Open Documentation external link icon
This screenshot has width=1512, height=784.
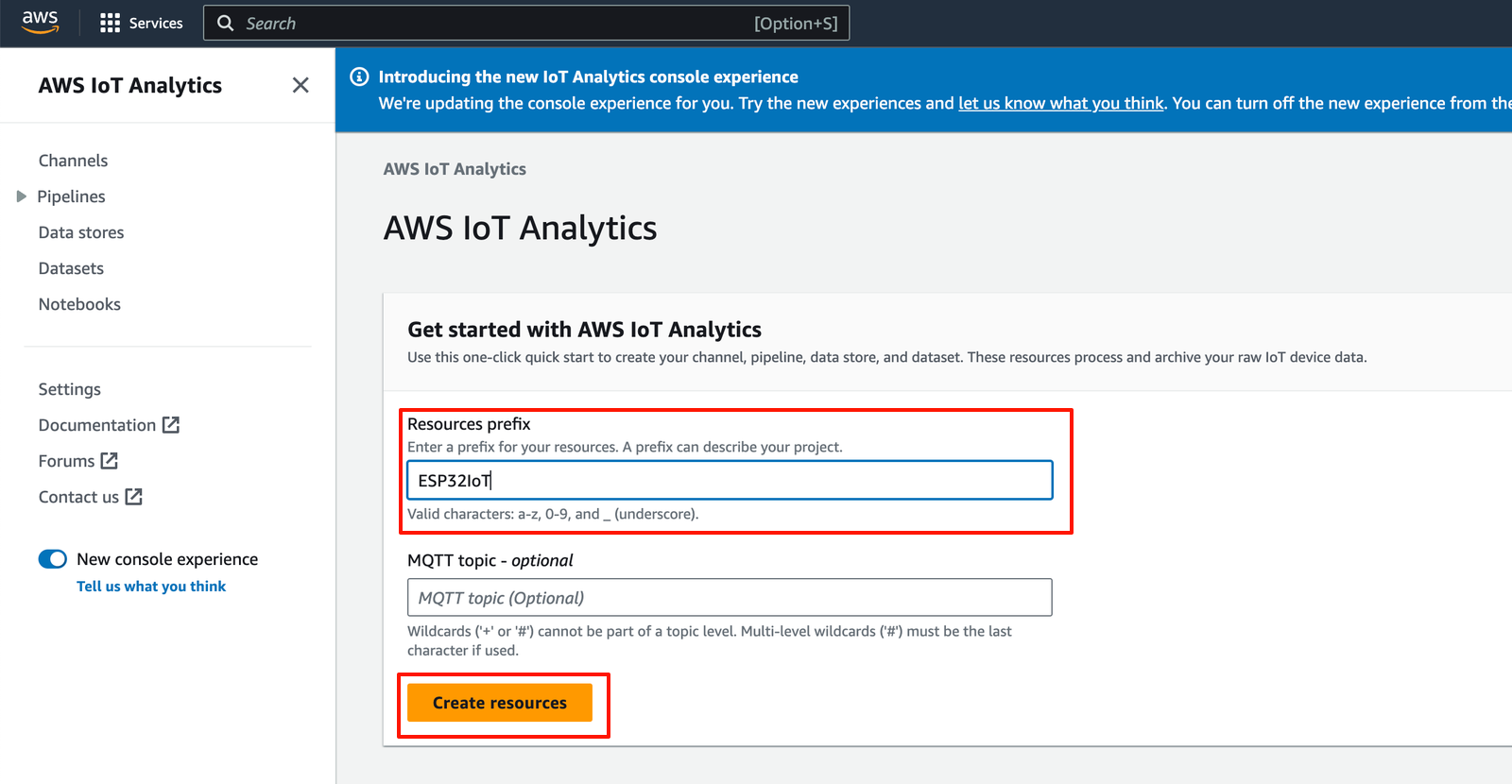(171, 425)
